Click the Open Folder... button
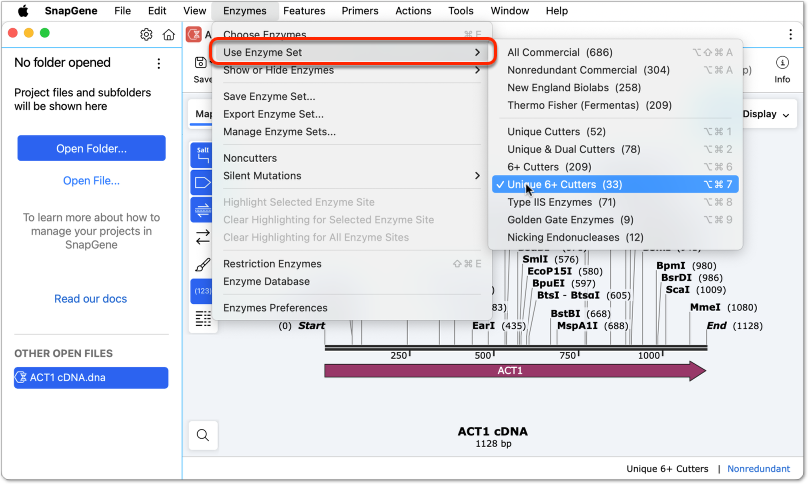This screenshot has height=484, width=808. 91,148
